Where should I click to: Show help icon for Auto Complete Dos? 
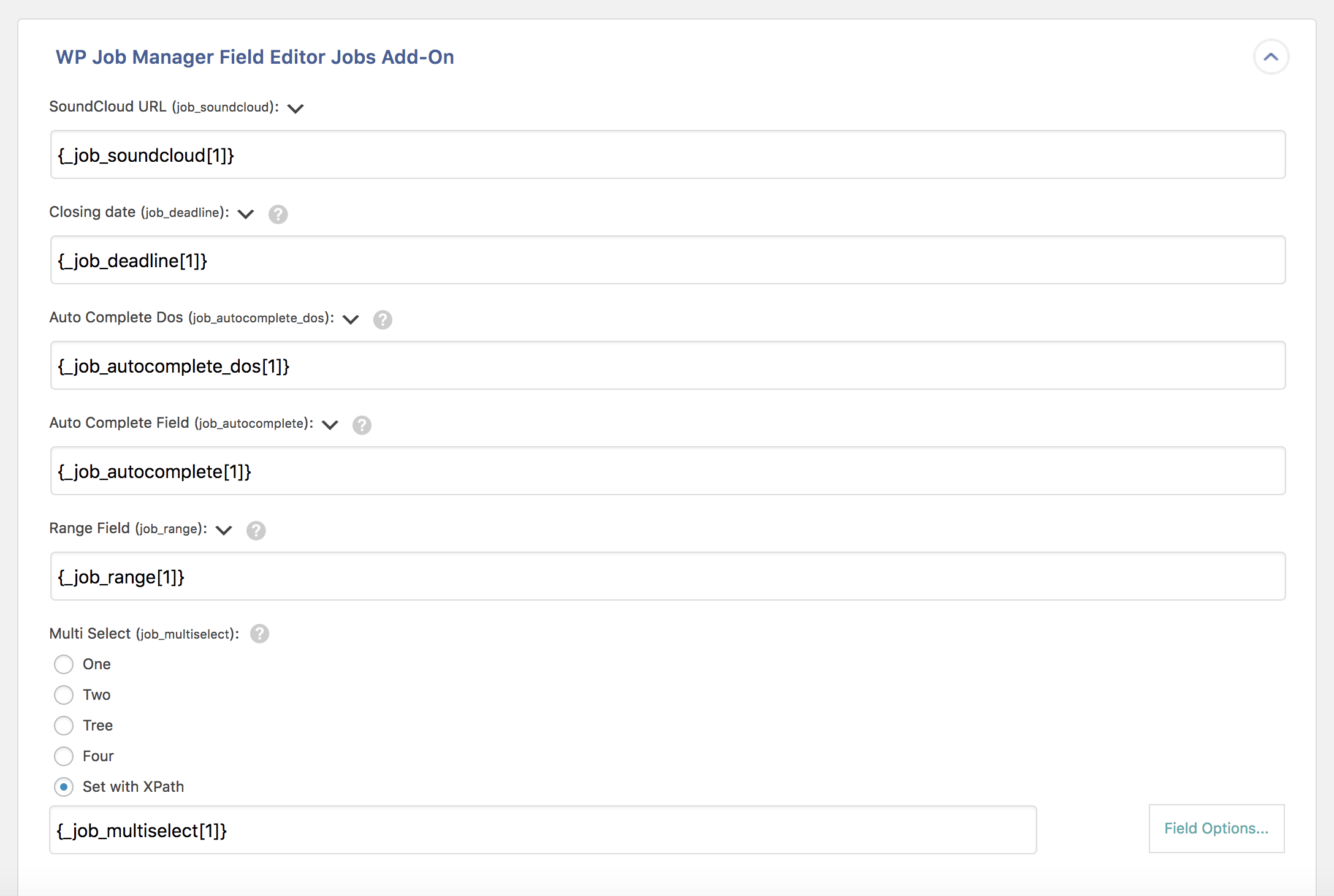383,319
